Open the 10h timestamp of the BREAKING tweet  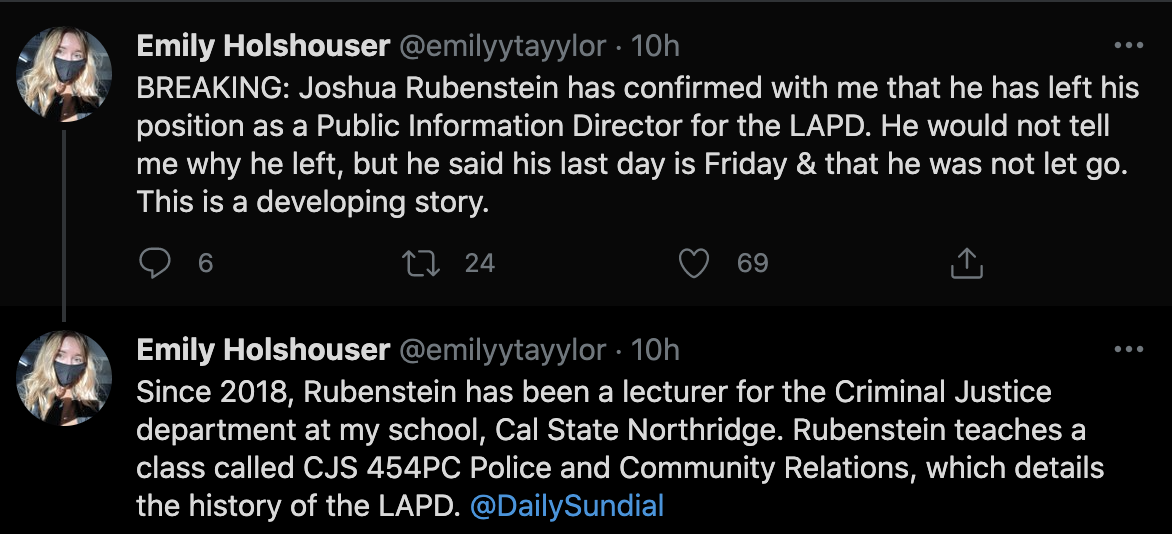(656, 46)
